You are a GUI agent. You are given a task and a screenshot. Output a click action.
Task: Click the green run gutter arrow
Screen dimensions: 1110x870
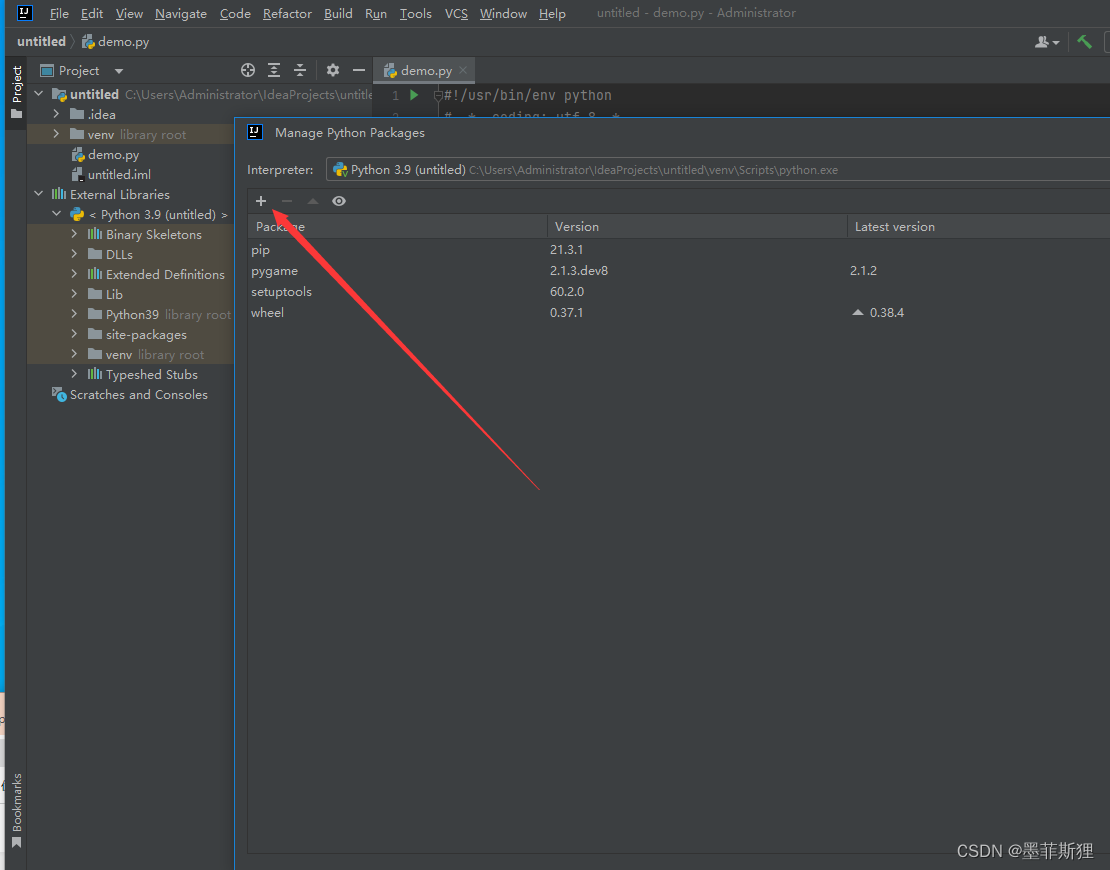pos(414,95)
